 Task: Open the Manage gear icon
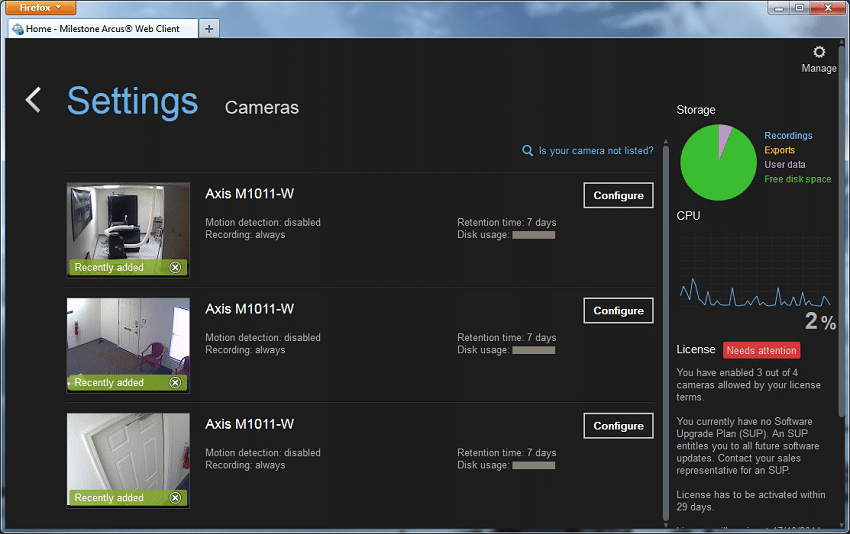pyautogui.click(x=819, y=52)
